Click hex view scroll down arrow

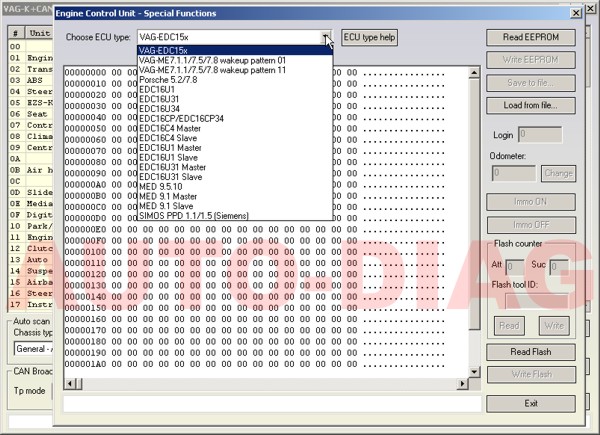474,371
